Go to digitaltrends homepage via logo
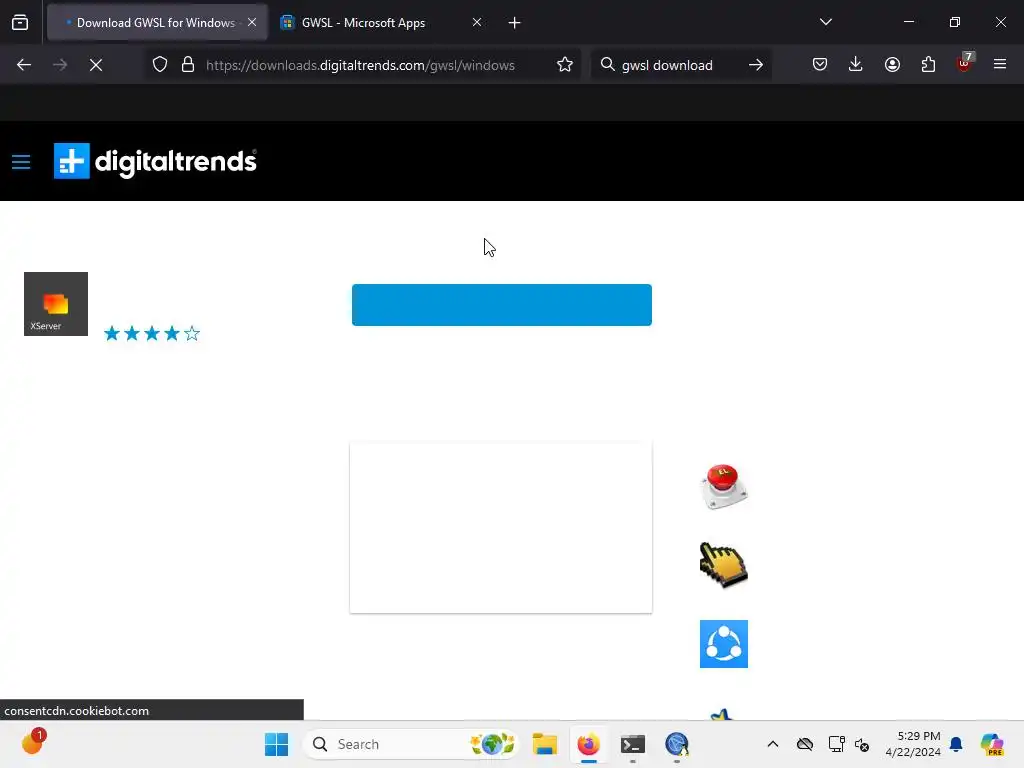1024x768 pixels. point(155,161)
